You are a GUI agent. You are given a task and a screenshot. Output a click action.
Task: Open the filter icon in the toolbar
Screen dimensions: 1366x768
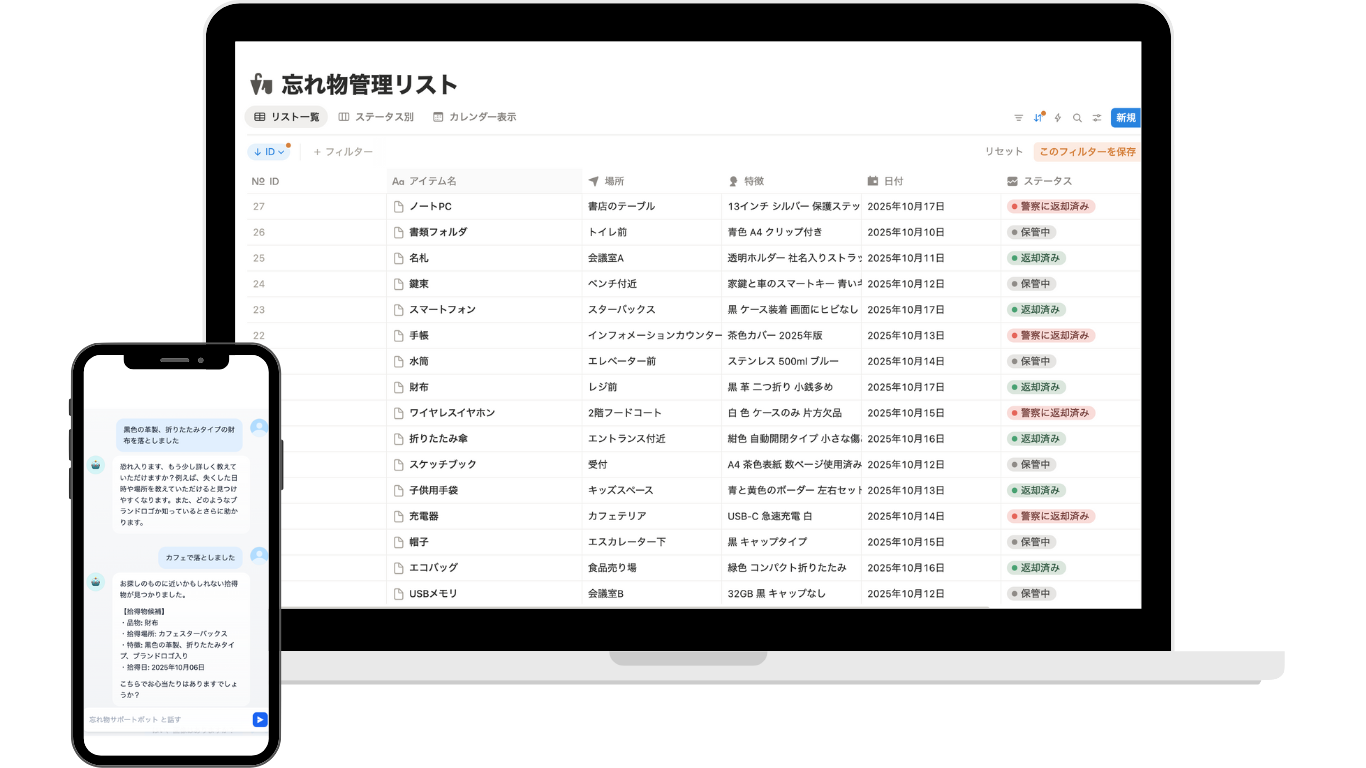click(1019, 117)
